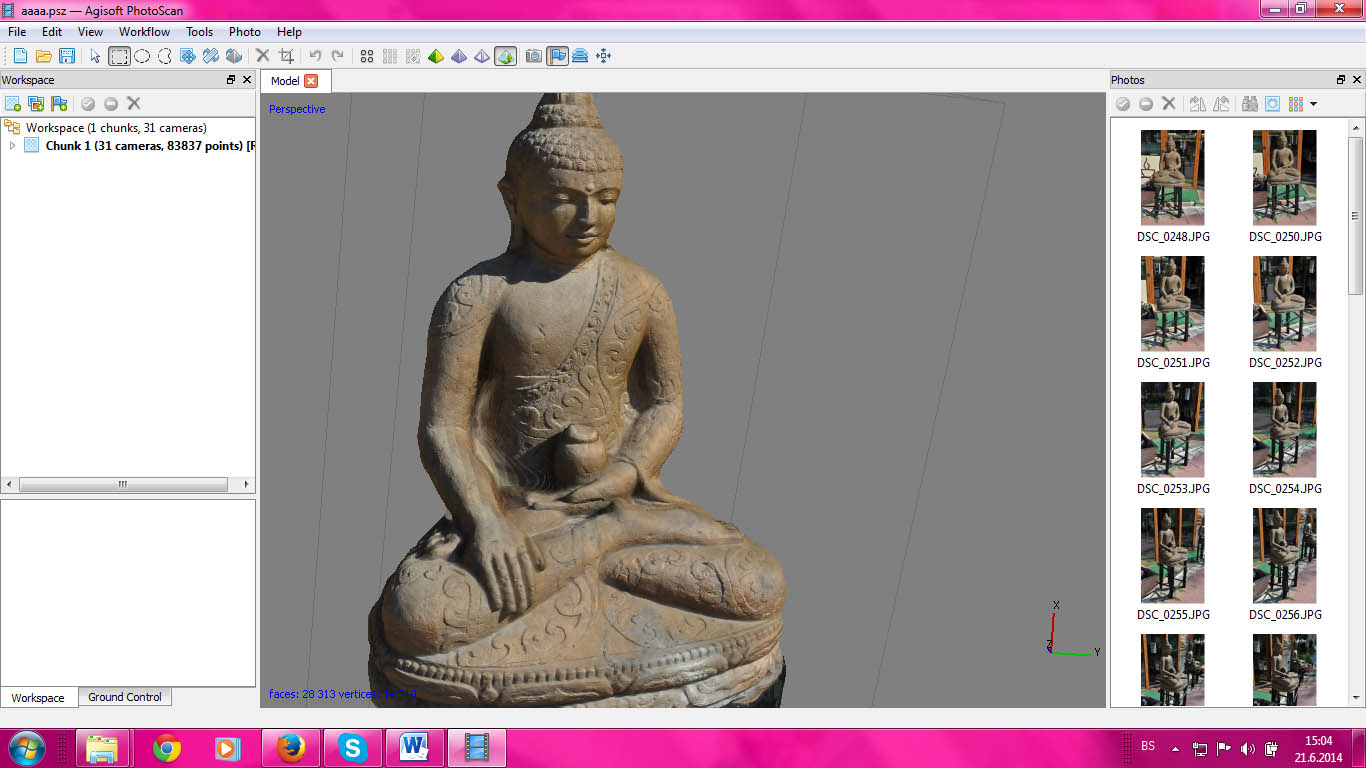Open the File menu
The width and height of the screenshot is (1366, 768).
click(x=17, y=32)
